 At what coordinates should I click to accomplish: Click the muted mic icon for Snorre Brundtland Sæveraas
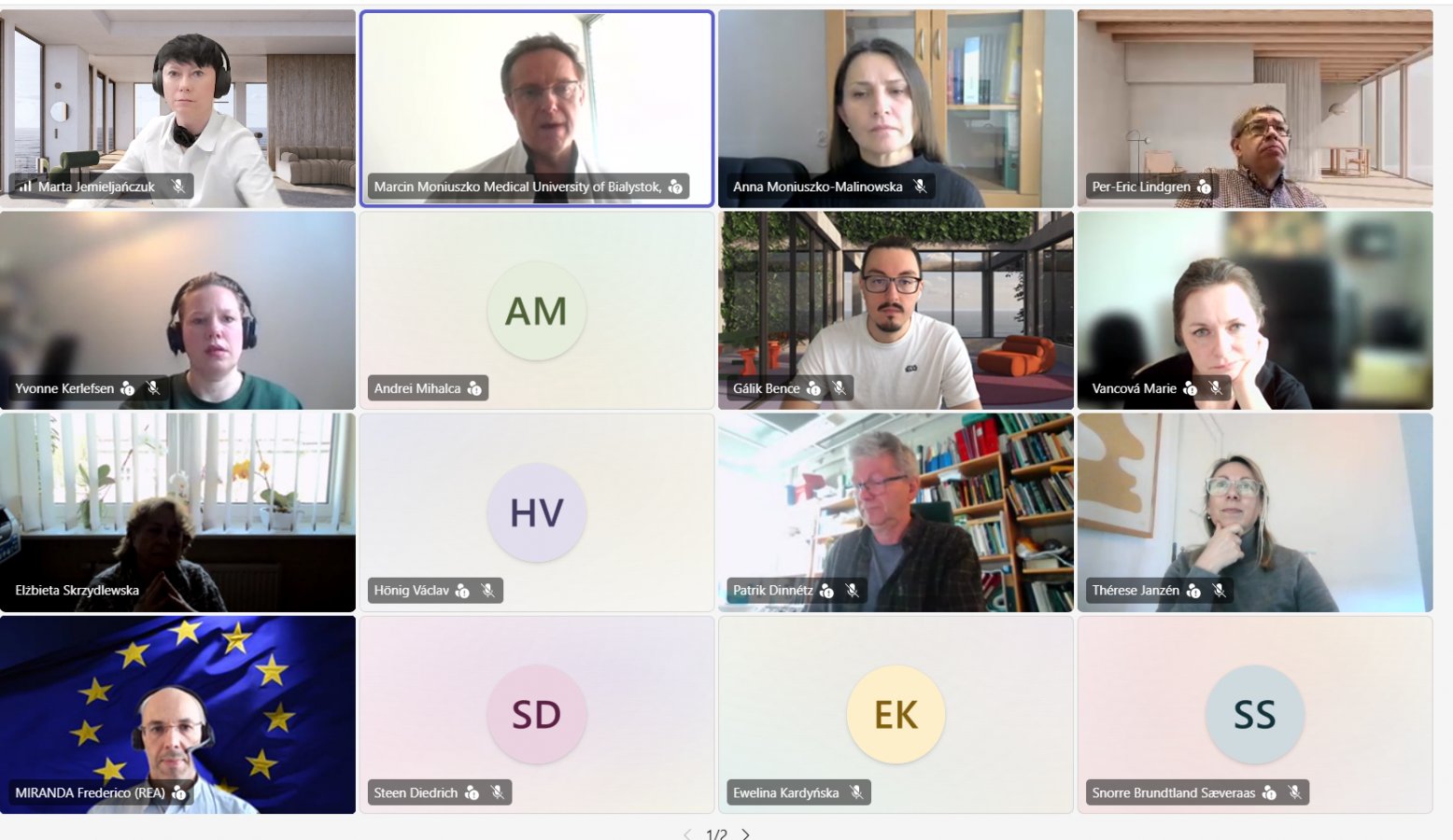(1295, 793)
